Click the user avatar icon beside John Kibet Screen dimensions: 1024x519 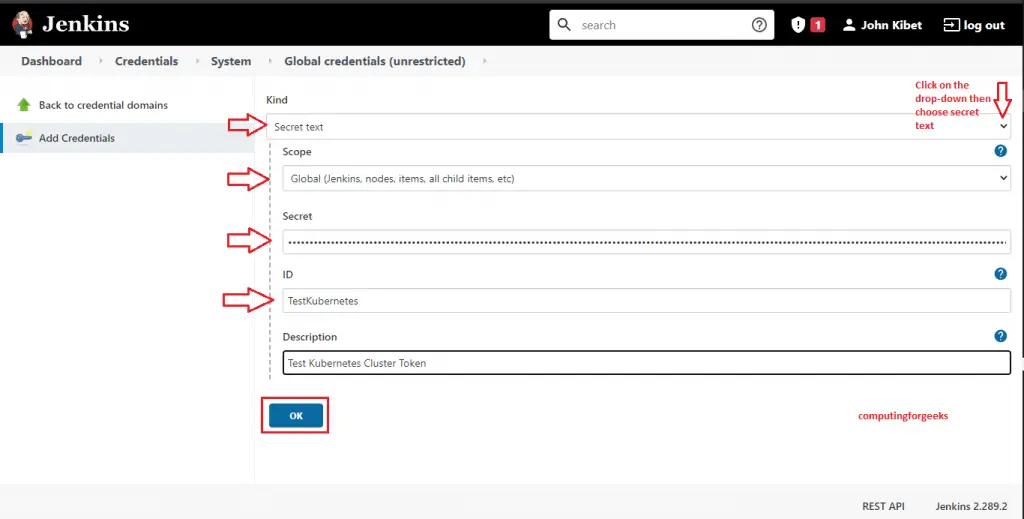pyautogui.click(x=849, y=25)
